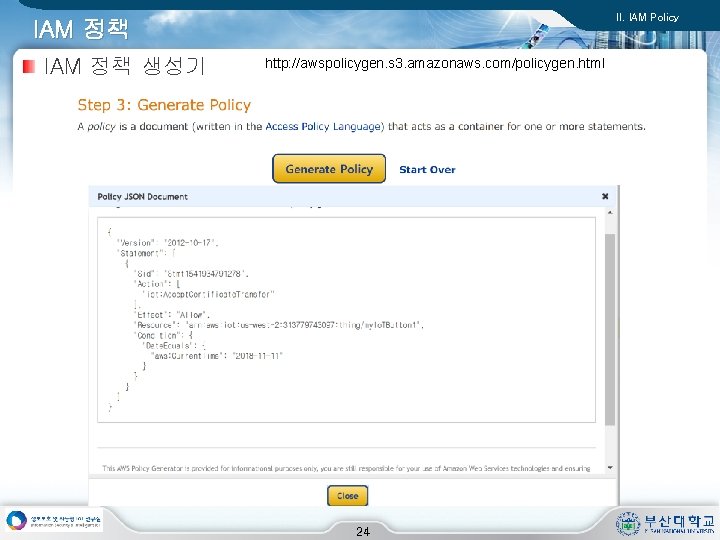Screen dimensions: 720x540
Task: Click the vertical scrollbar thumb in dialog
Action: (610, 330)
